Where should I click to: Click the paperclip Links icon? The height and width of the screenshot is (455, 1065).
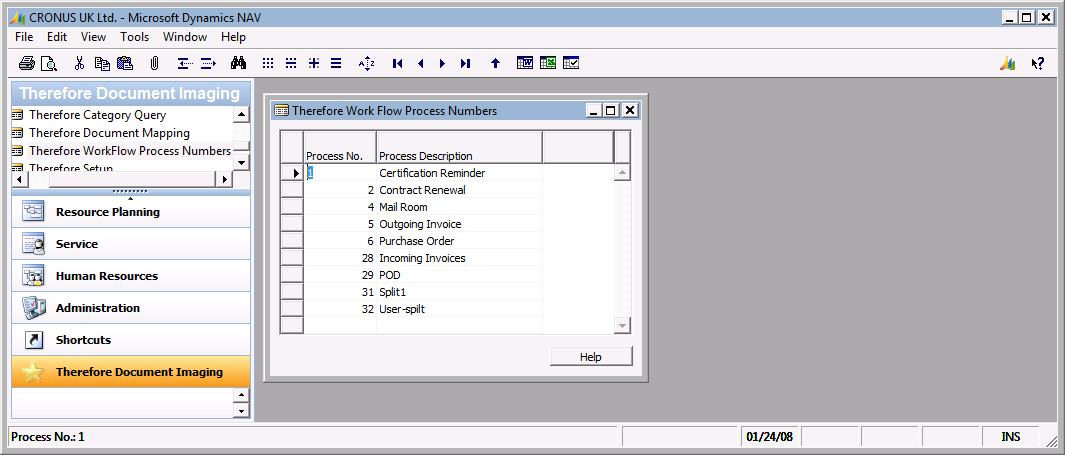[154, 63]
